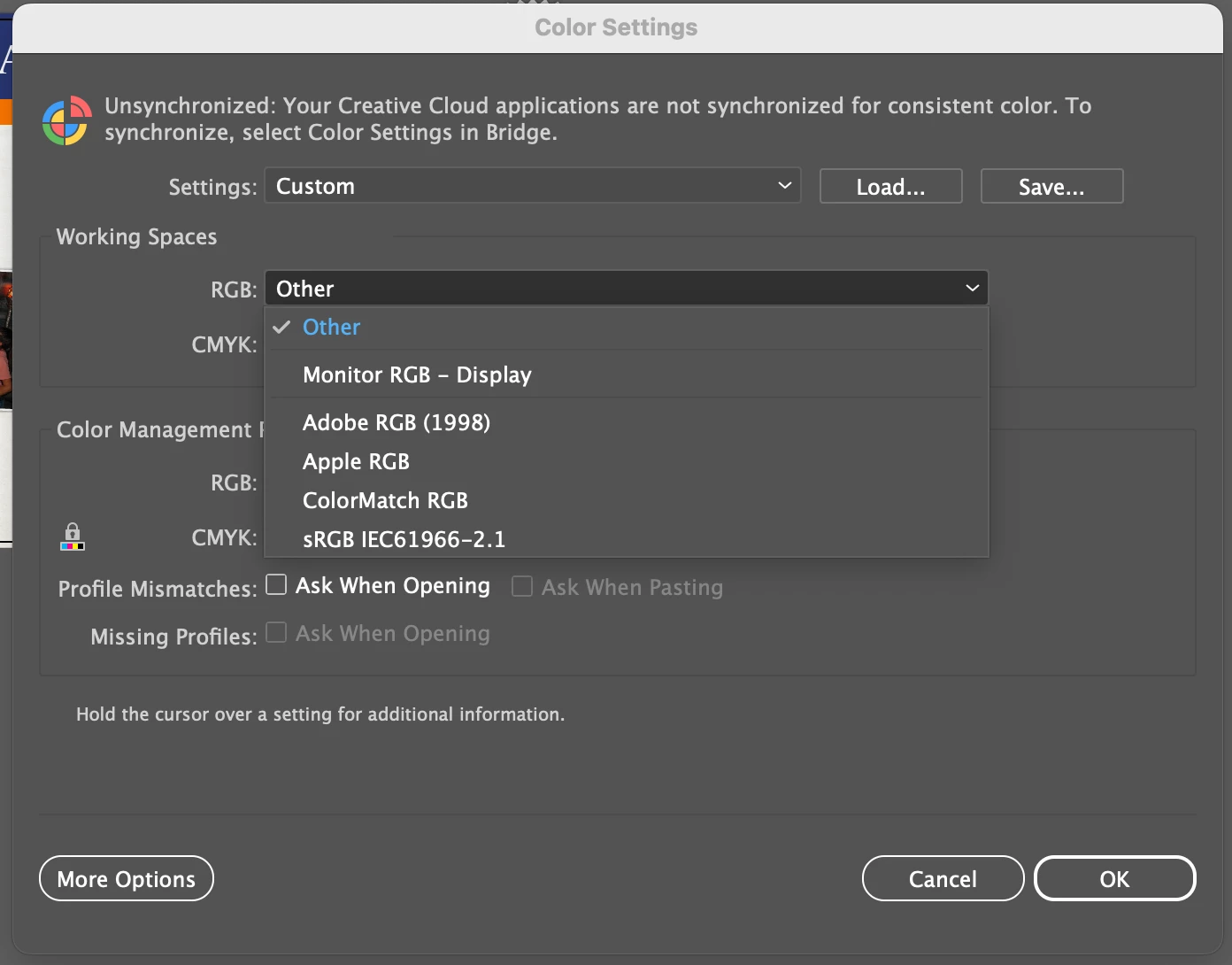Image resolution: width=1232 pixels, height=965 pixels.
Task: Collapse the RGB working space dropdown
Action: point(626,289)
